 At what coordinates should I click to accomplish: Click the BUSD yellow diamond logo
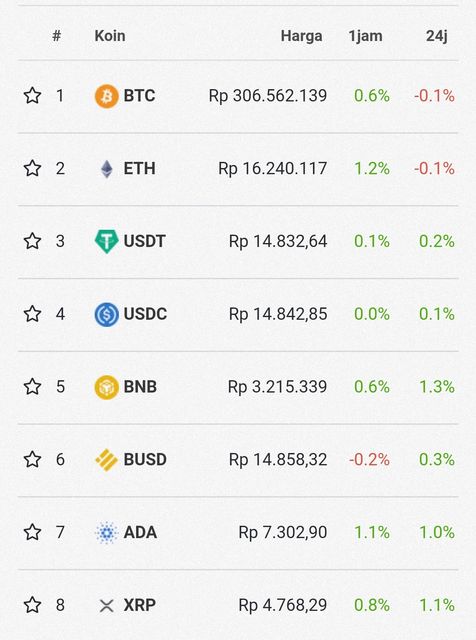pos(107,460)
